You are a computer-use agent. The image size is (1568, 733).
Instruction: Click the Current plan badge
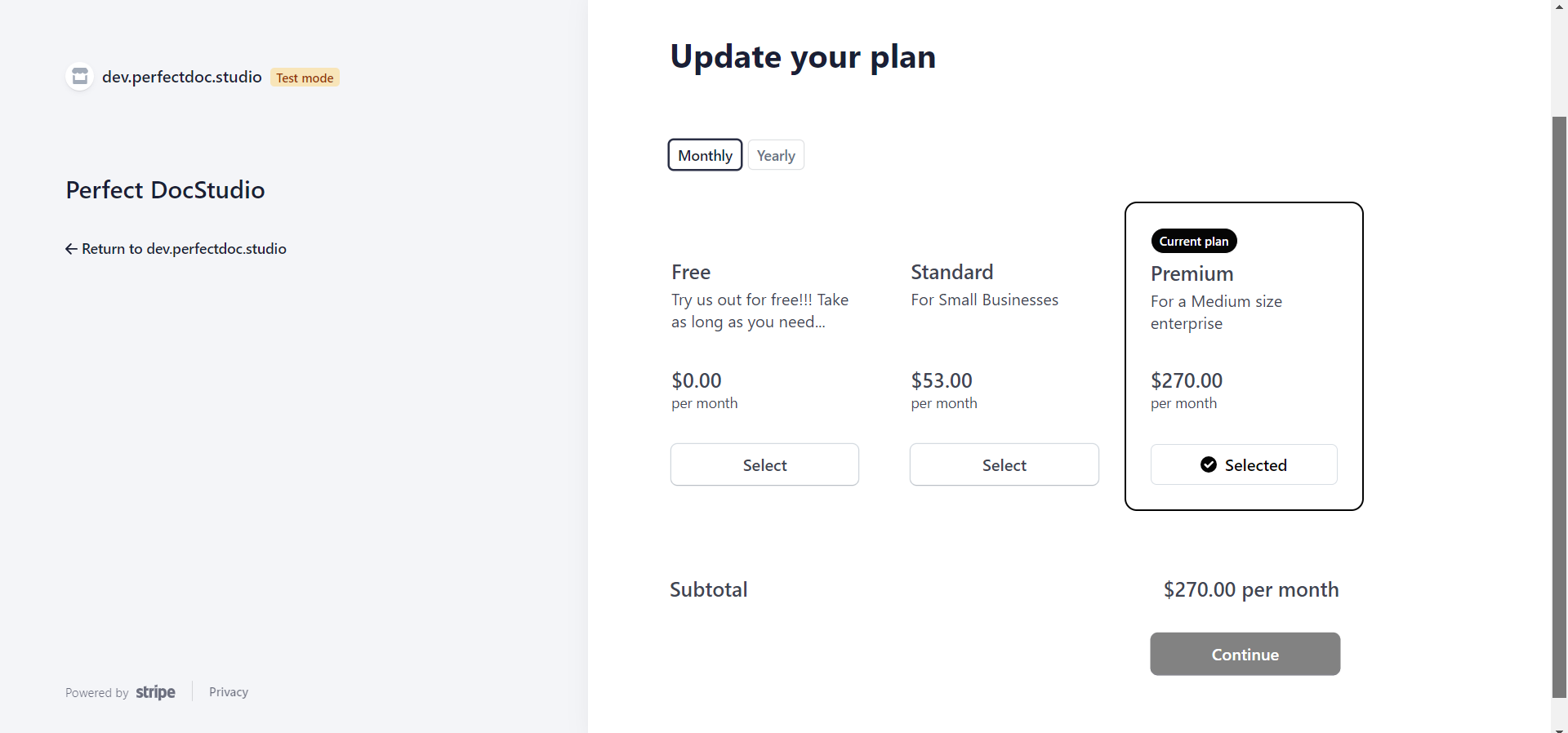click(x=1194, y=242)
